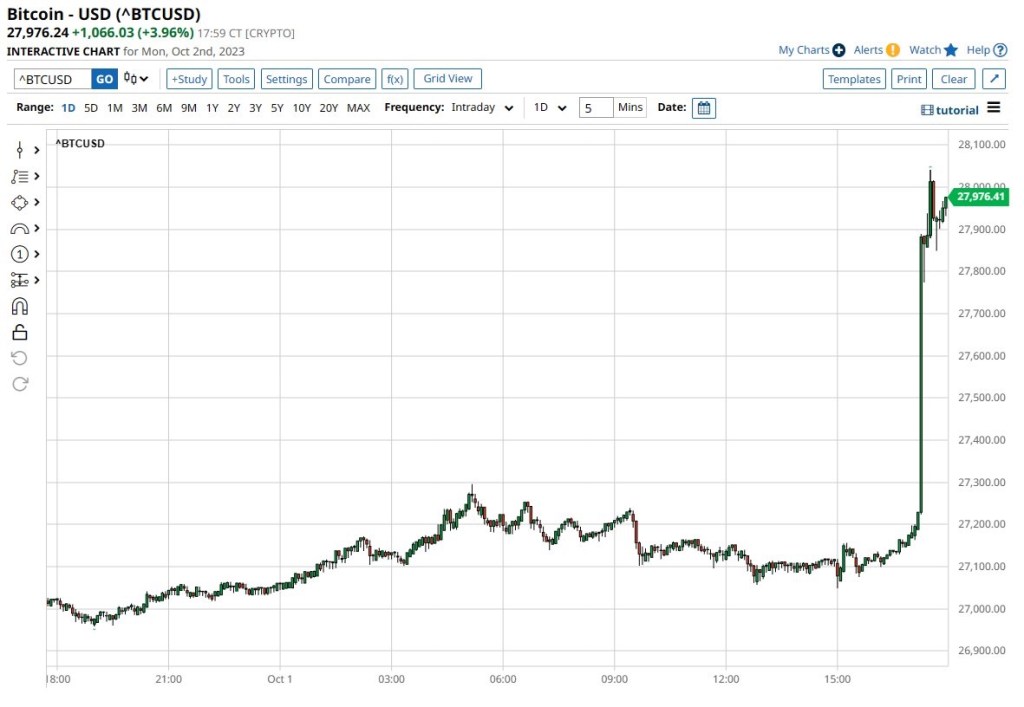Open the candlestick chart type dropdown
Image resolution: width=1024 pixels, height=707 pixels.
click(x=136, y=79)
